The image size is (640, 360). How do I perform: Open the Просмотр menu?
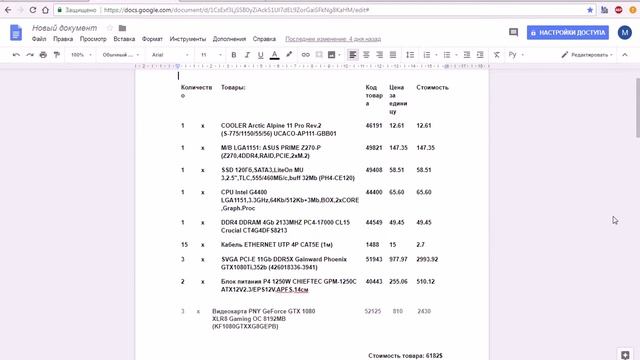93,39
